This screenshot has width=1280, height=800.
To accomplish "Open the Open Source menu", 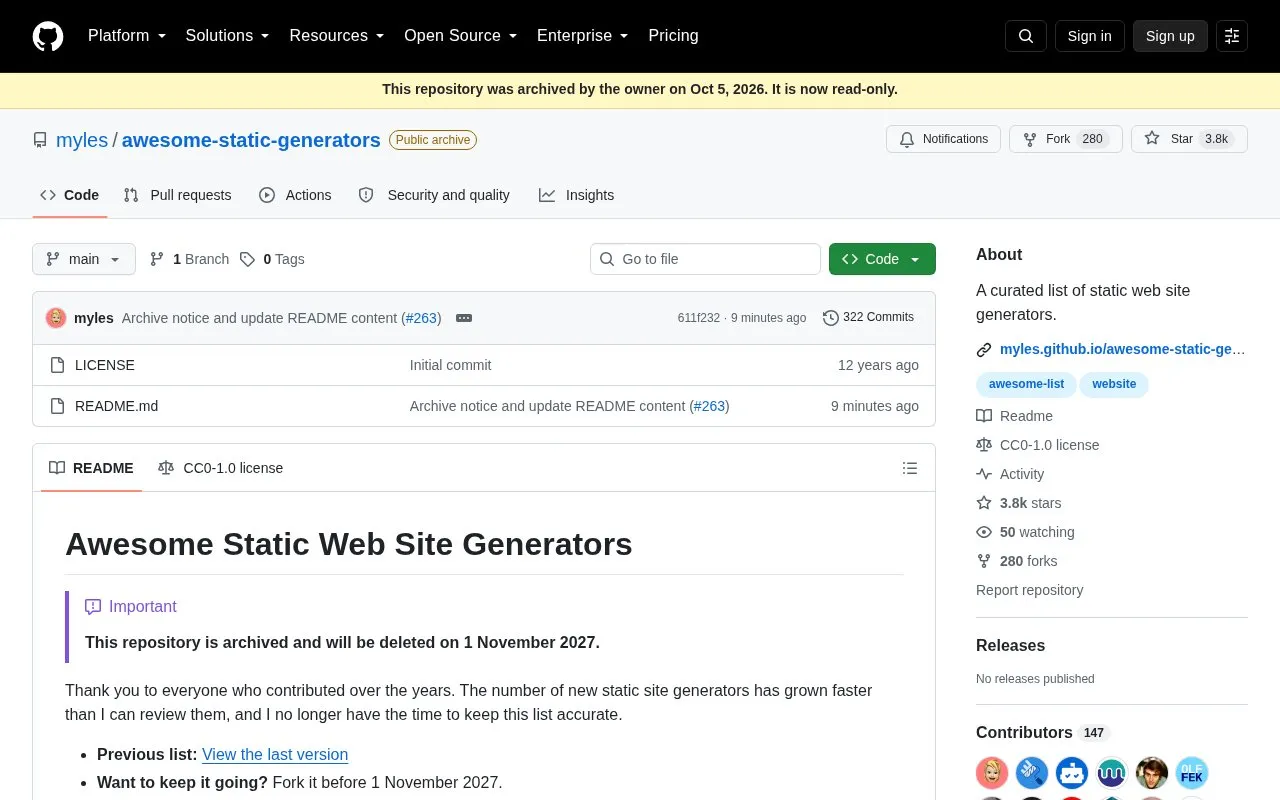I will click(461, 36).
